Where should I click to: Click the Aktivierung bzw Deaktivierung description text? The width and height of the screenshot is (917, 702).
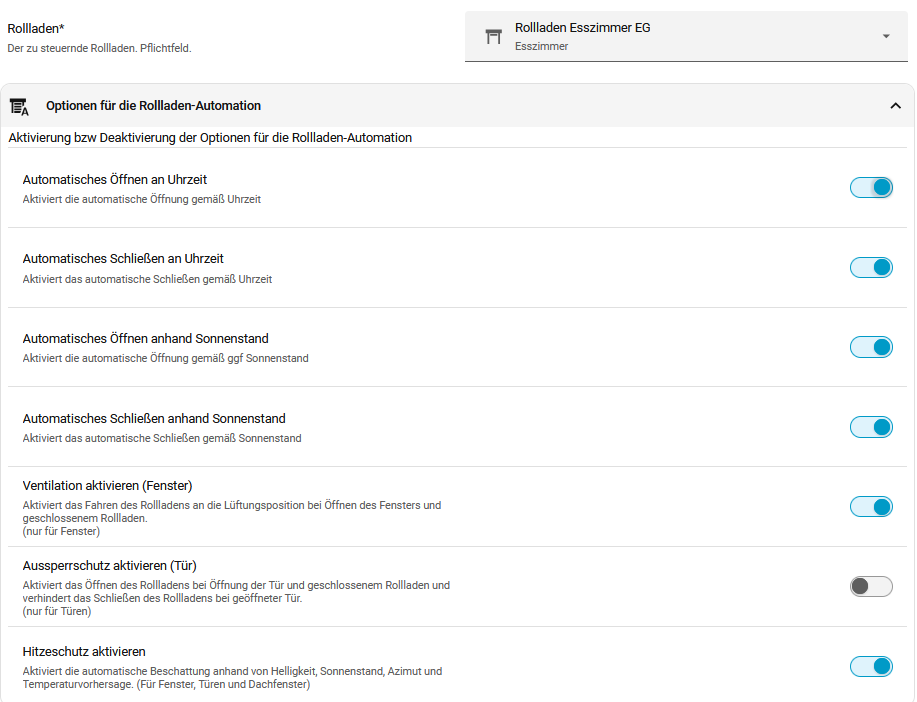[x=210, y=138]
